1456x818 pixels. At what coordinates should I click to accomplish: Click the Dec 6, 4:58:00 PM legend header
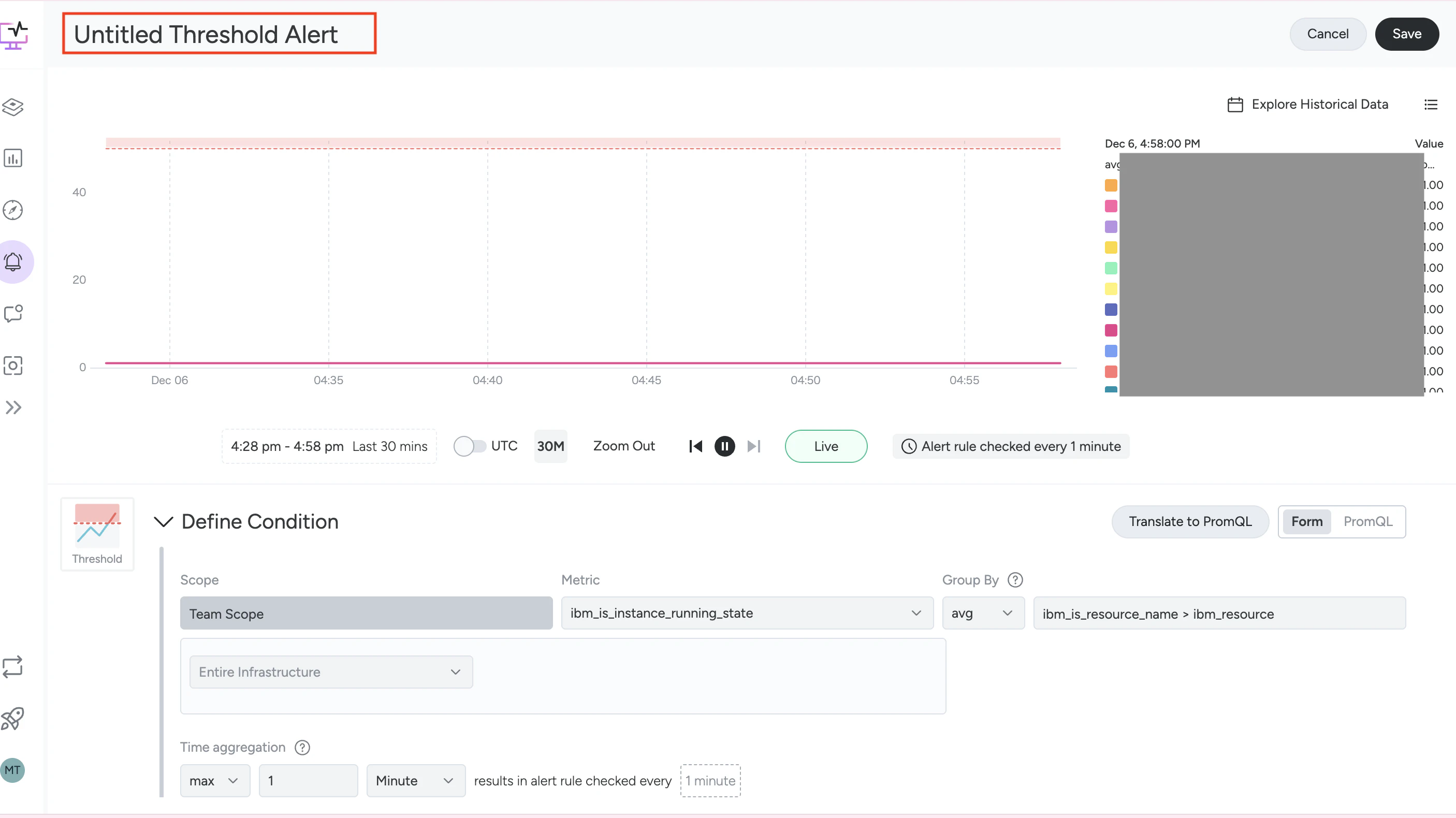[x=1152, y=143]
